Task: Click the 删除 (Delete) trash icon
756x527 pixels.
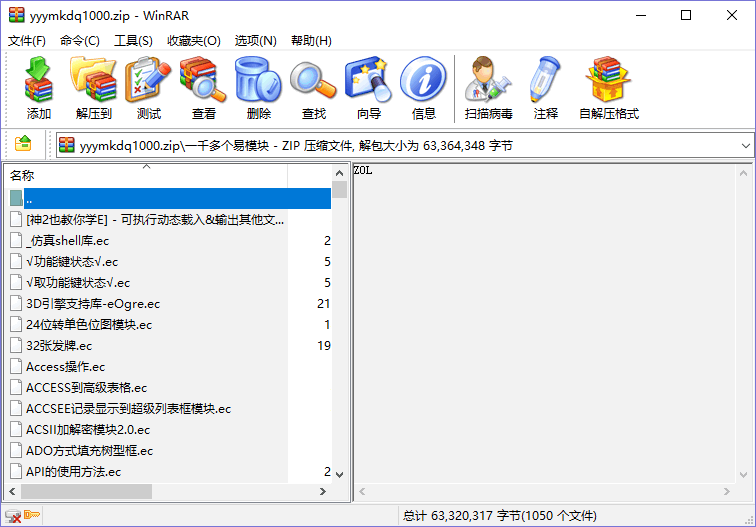Action: pos(258,88)
